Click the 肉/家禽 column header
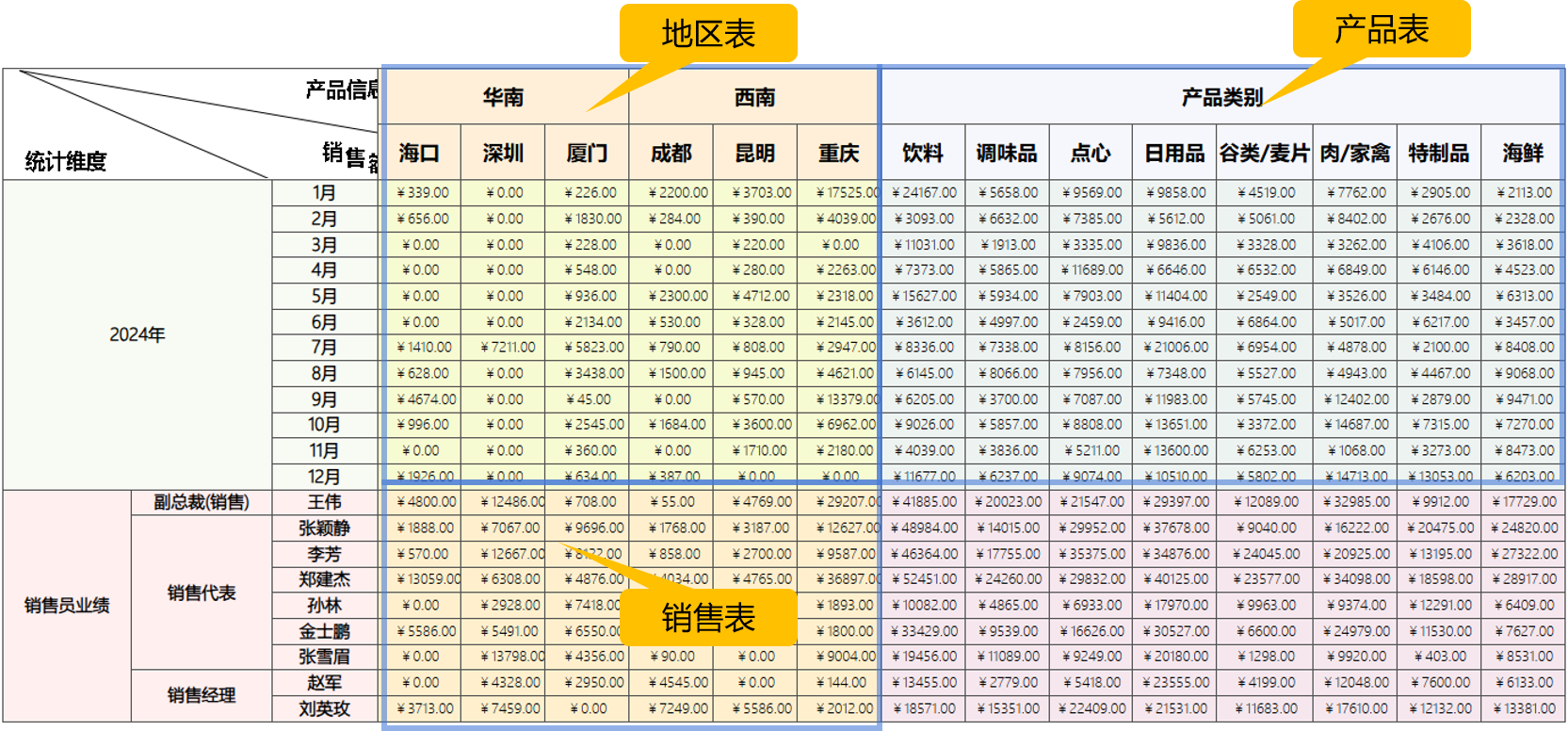The width and height of the screenshot is (1568, 731). [1355, 153]
